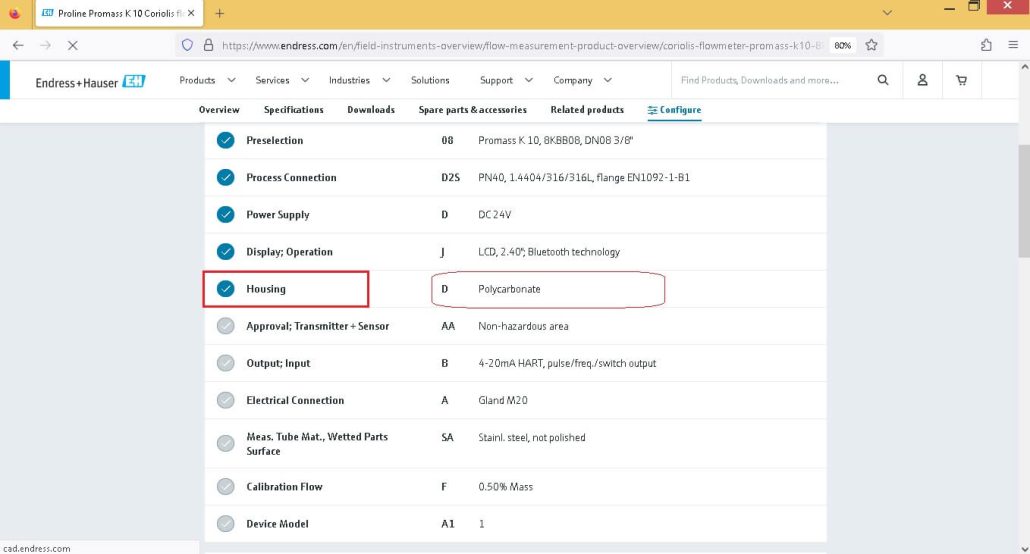Toggle the Calibration Flow checkmark
1030x554 pixels.
coord(225,486)
